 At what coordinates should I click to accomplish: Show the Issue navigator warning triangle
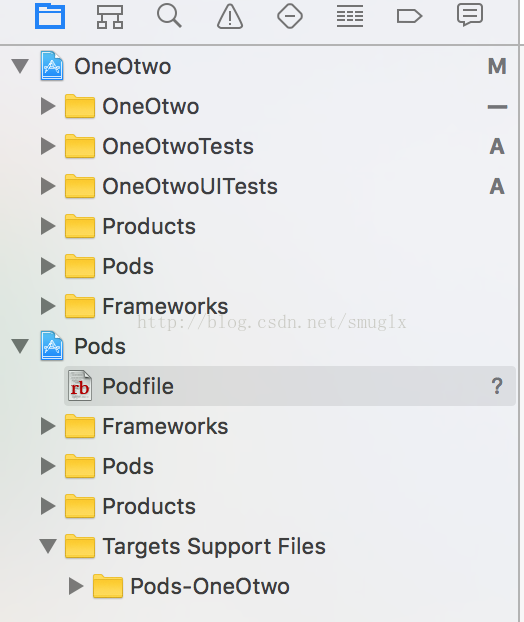(230, 16)
